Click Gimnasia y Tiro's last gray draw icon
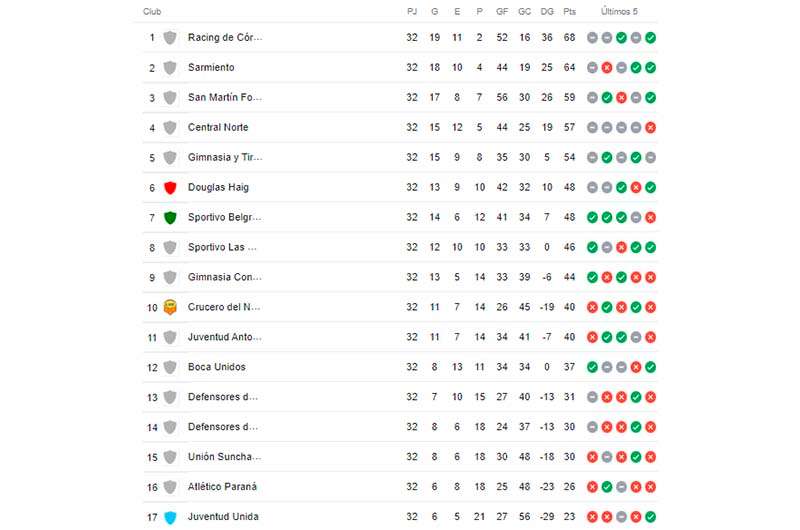800x530 pixels. [x=651, y=158]
